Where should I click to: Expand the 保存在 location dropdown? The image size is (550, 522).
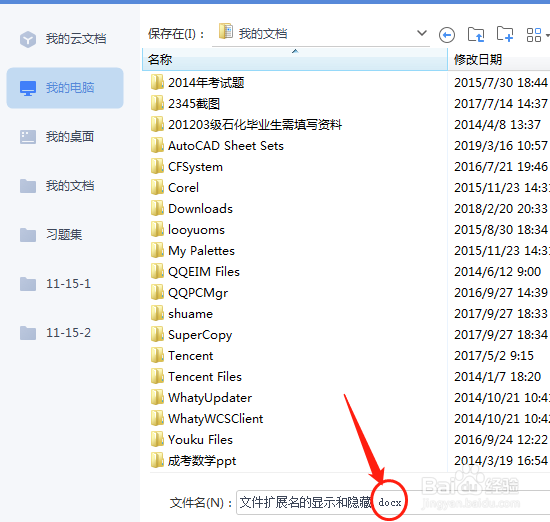tap(422, 33)
